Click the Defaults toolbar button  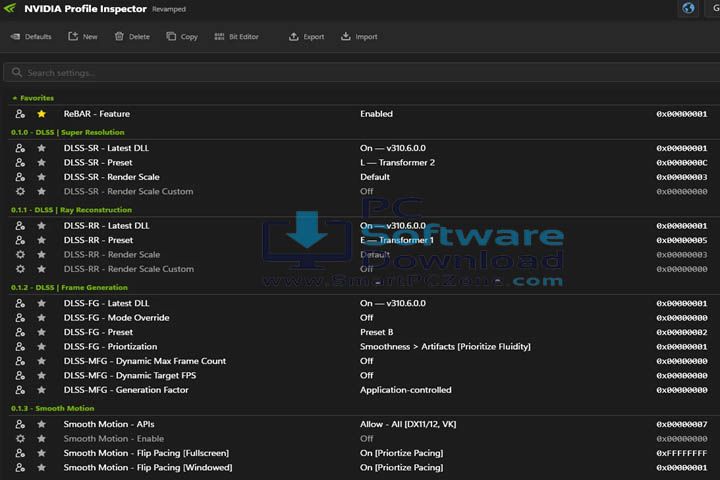point(31,37)
